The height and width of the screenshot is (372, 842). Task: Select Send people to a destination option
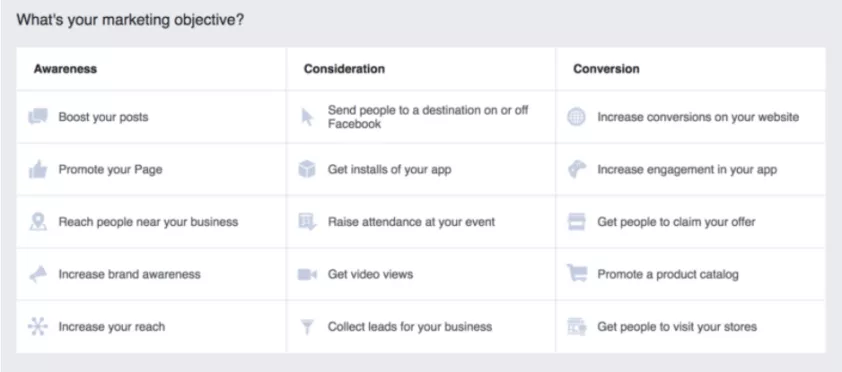click(x=428, y=116)
